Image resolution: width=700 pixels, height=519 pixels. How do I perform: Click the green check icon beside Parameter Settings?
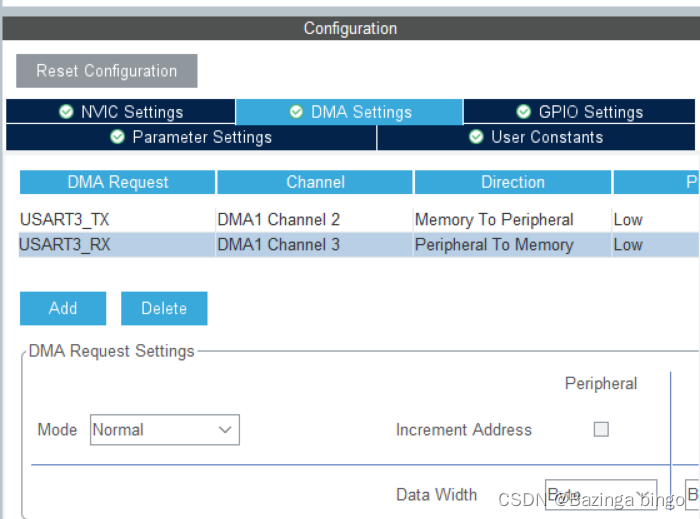point(117,137)
